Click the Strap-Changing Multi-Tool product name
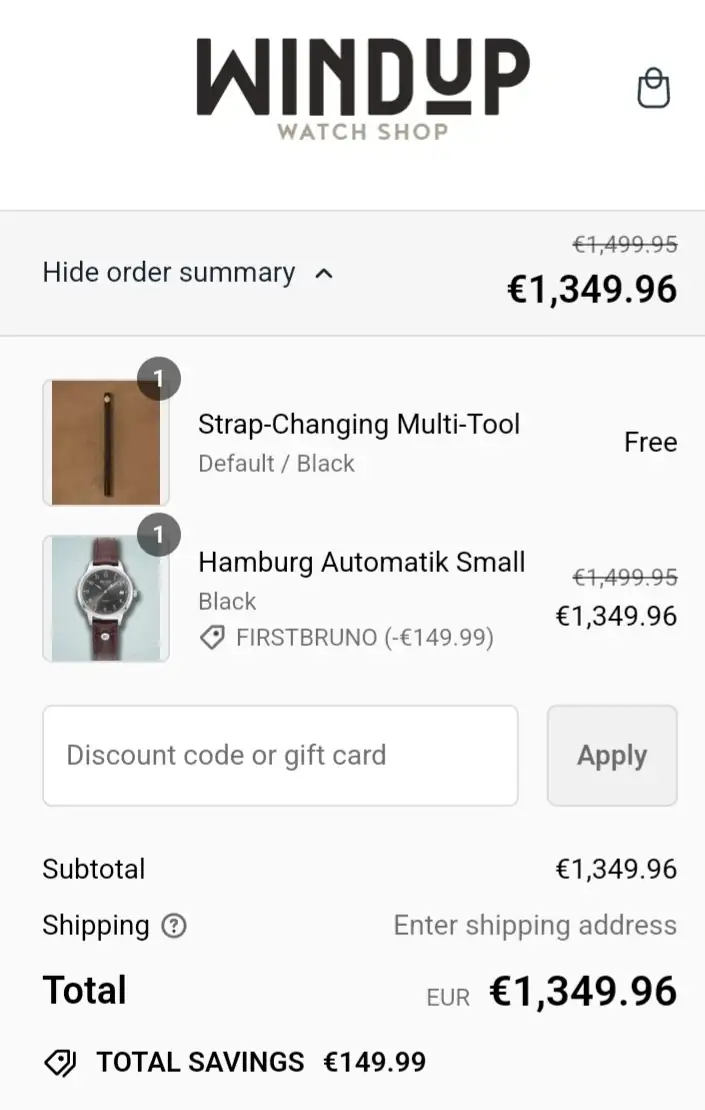Image resolution: width=705 pixels, height=1110 pixels. [359, 424]
